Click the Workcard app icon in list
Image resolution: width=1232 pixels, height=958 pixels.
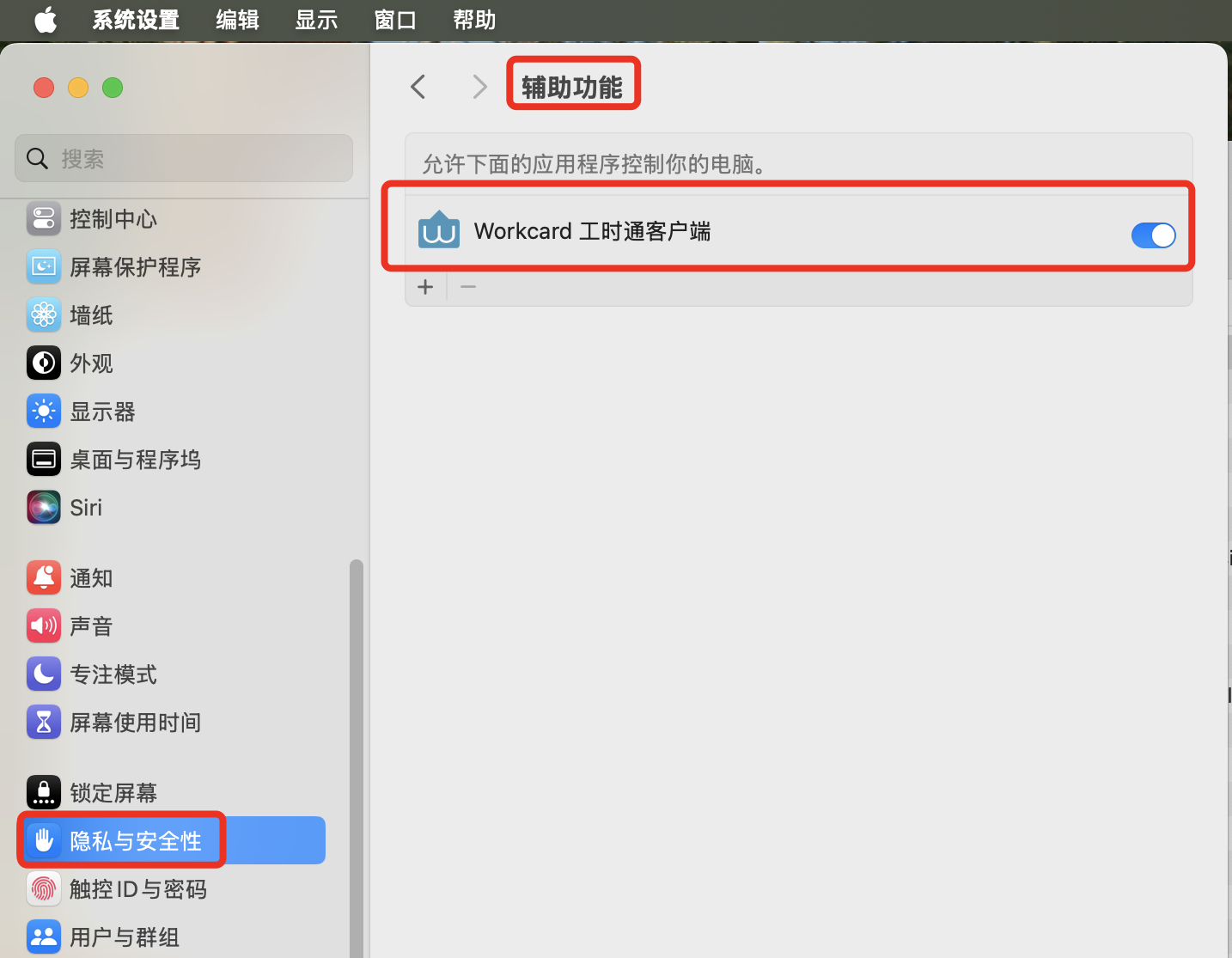pos(439,230)
